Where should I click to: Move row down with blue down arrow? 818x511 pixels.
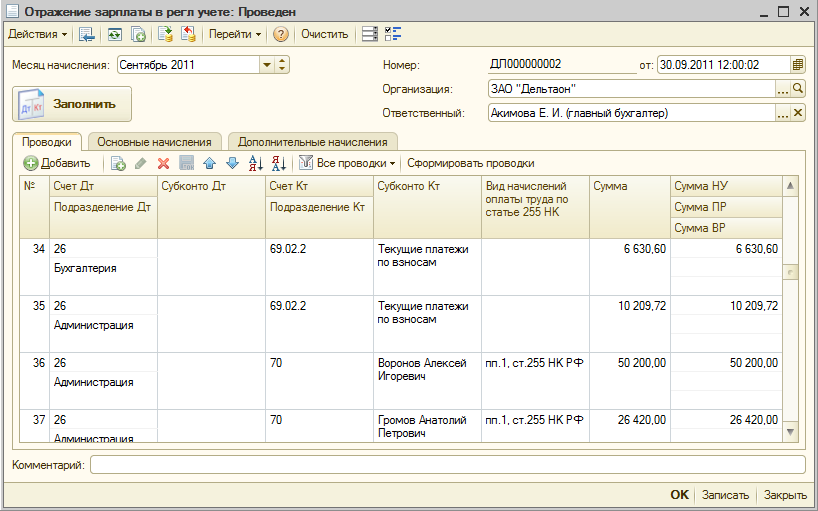click(232, 164)
